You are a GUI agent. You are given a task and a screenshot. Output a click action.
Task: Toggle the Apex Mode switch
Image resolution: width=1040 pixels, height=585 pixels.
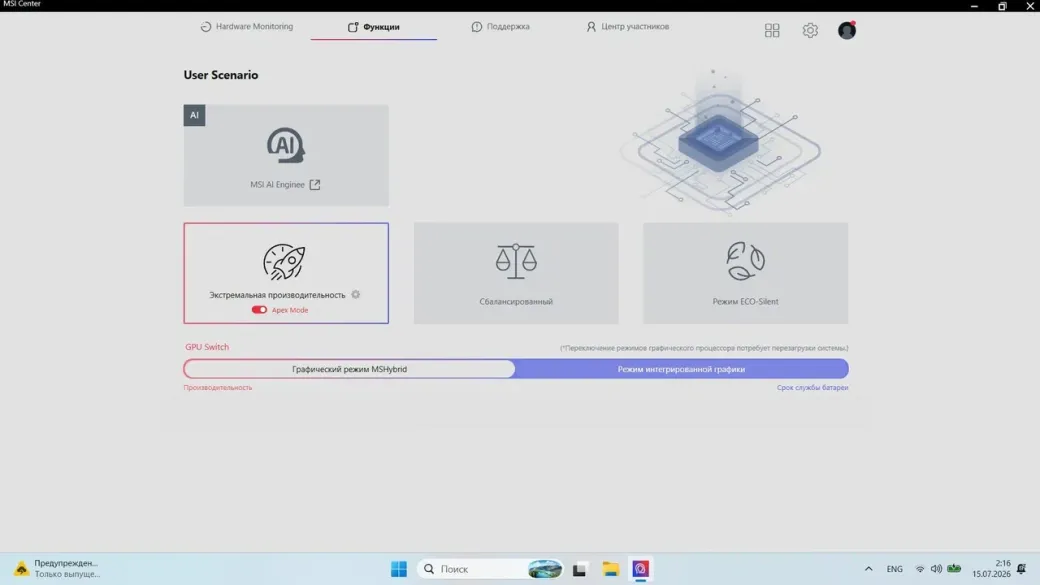tap(259, 310)
